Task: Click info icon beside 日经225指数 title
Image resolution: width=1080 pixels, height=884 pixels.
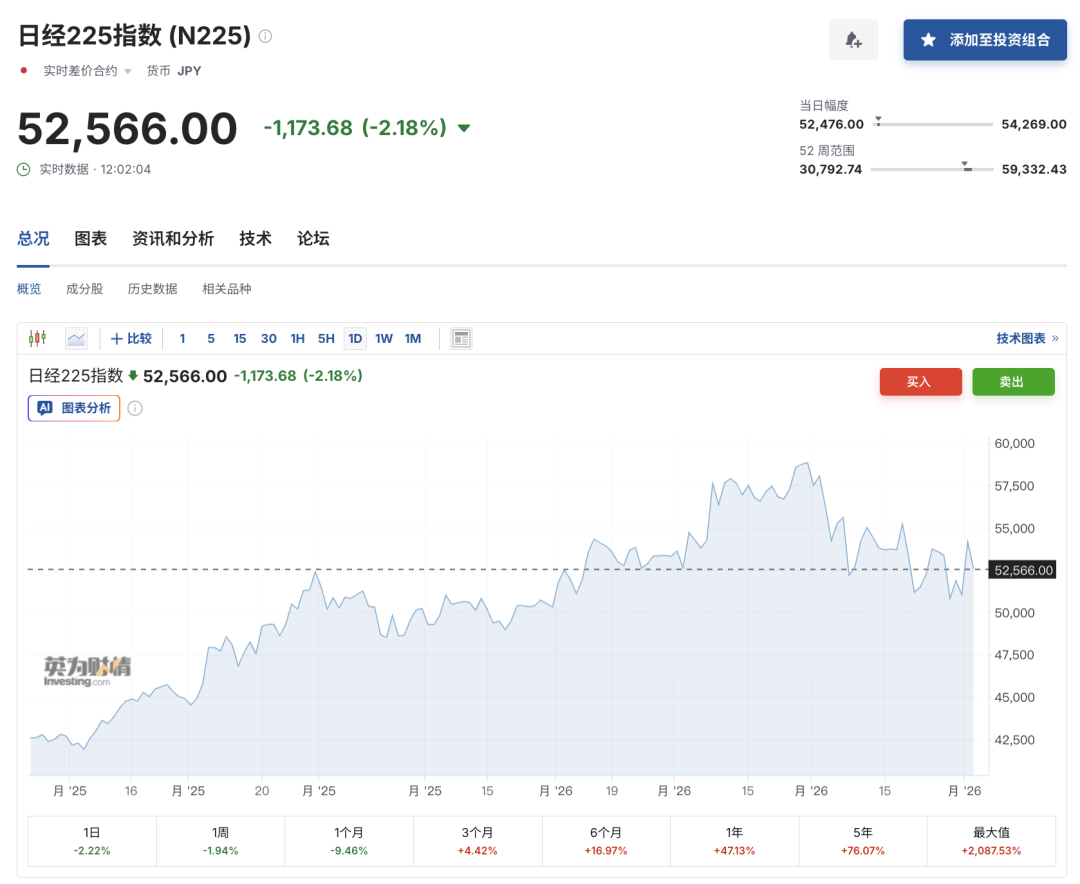Action: 265,36
